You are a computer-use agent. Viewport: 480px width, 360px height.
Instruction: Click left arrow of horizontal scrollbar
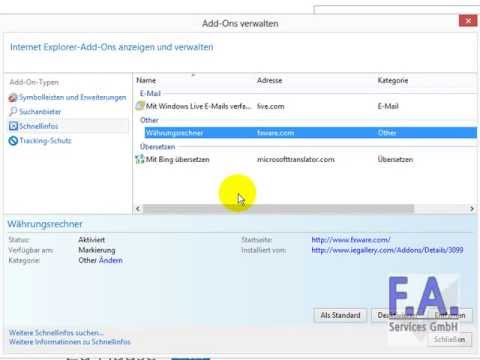tap(138, 209)
